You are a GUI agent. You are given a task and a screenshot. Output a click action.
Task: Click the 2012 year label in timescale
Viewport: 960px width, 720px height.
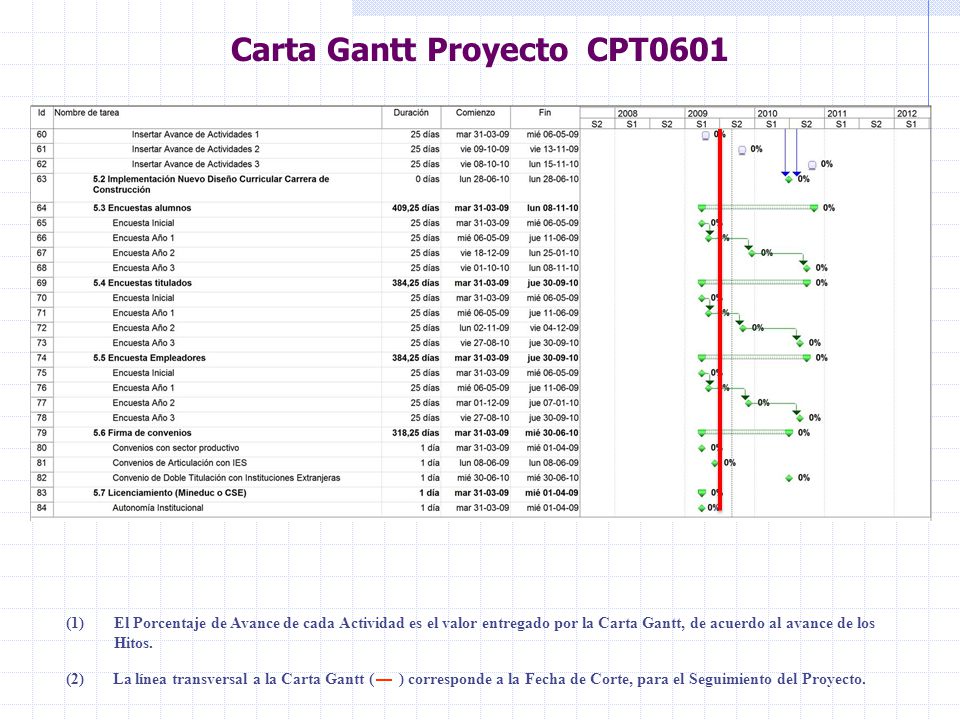coord(907,113)
